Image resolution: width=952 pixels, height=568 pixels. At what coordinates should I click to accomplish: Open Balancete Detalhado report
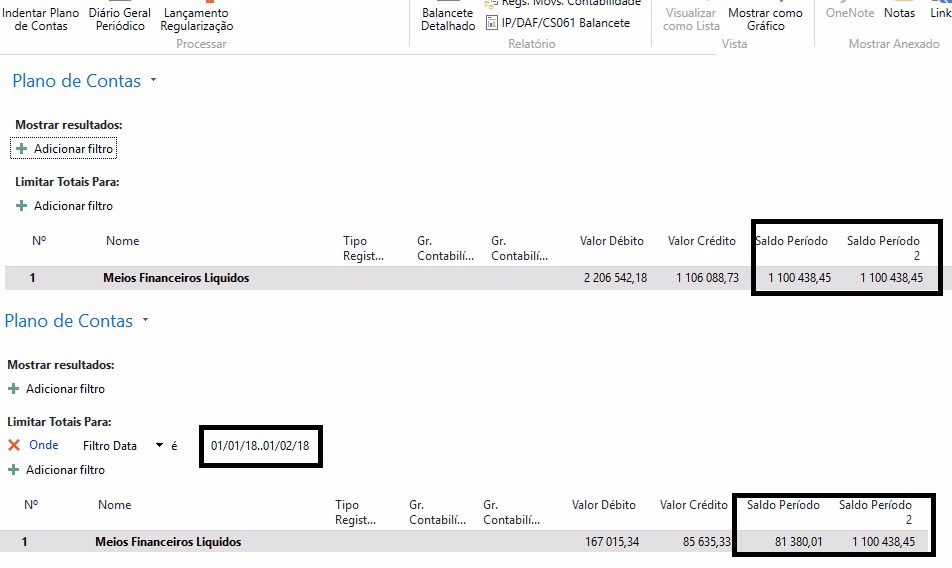[448, 19]
